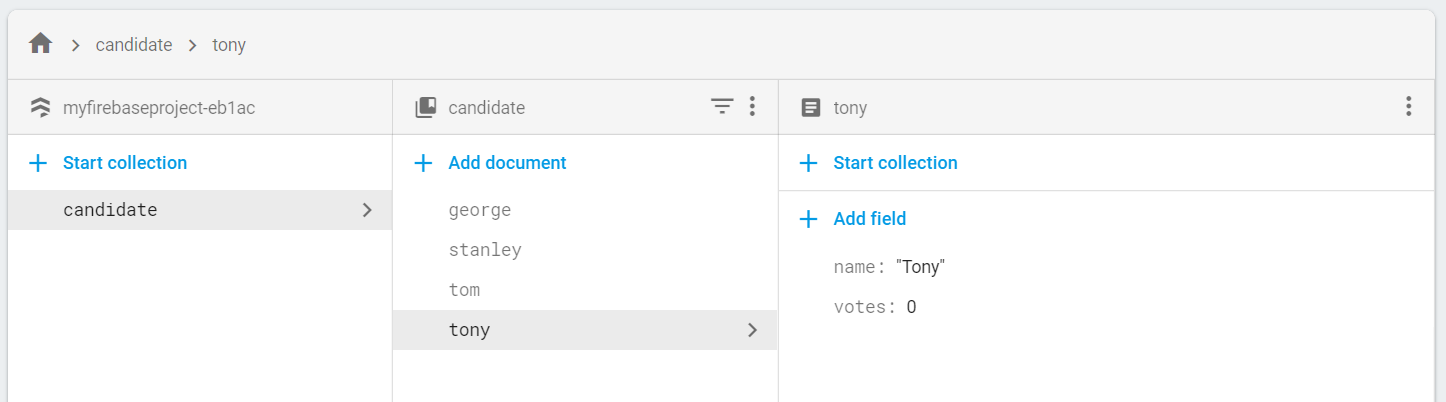1446x402 pixels.
Task: Select tony in the breadcrumb path
Action: click(x=229, y=45)
